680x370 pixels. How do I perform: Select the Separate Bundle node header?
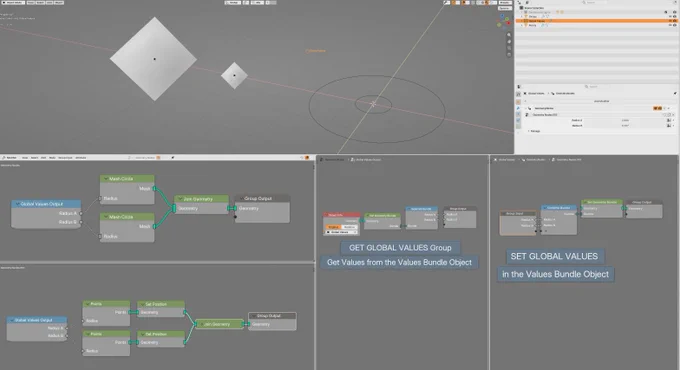pyautogui.click(x=422, y=209)
